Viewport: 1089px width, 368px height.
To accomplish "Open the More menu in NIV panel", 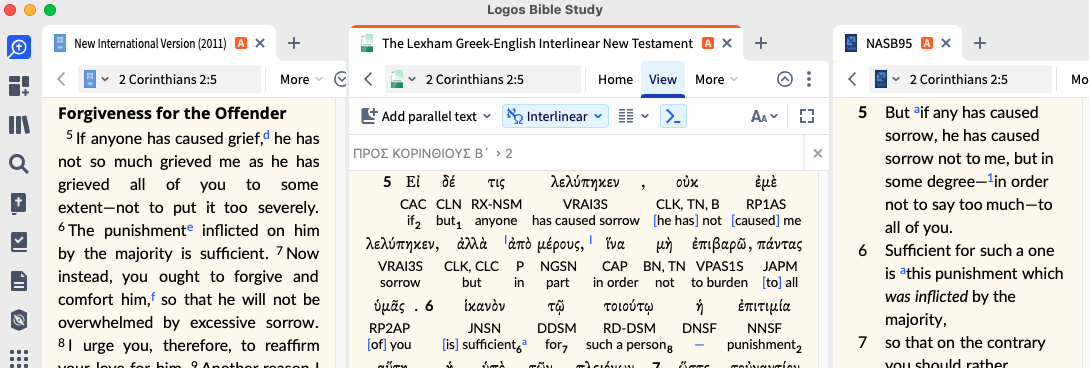I will click(x=301, y=79).
